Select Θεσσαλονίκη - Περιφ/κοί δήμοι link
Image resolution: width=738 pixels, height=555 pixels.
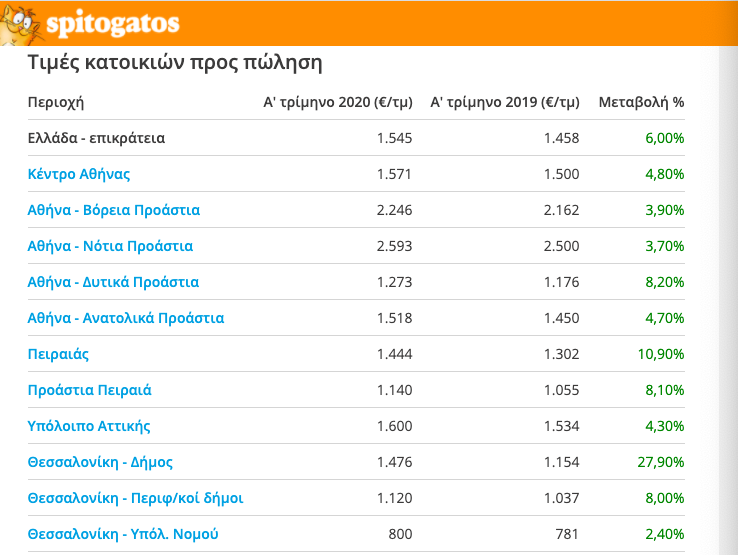click(x=136, y=498)
